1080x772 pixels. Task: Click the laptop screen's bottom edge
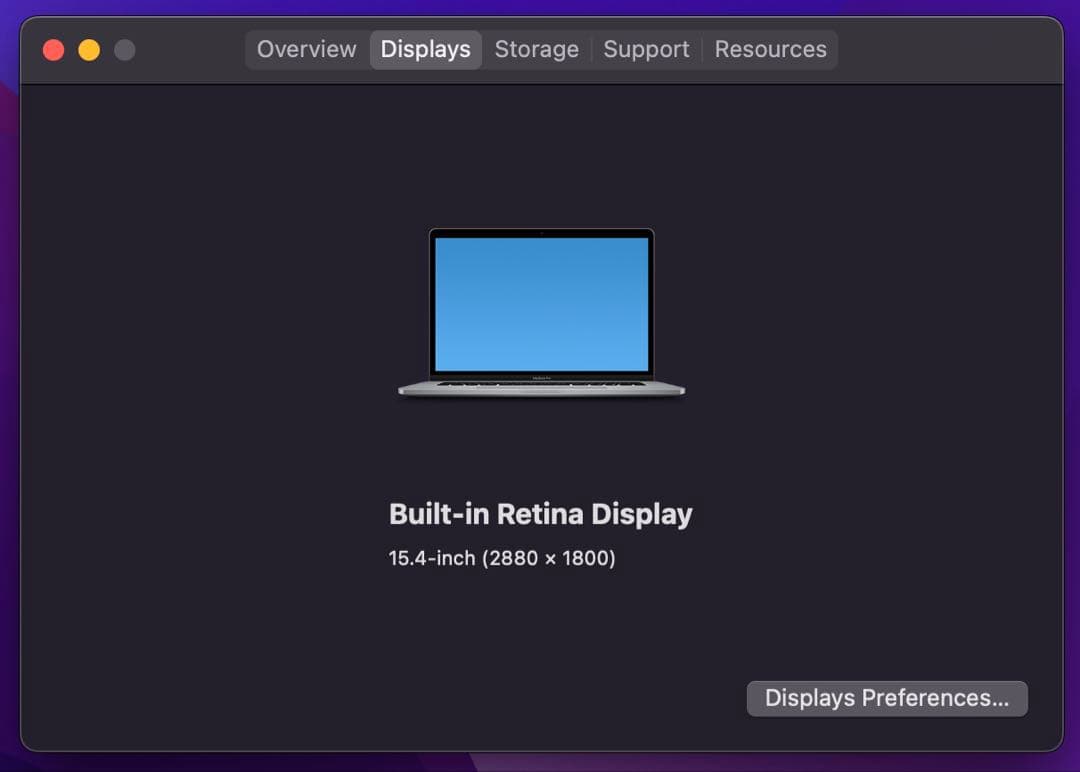pyautogui.click(x=541, y=368)
